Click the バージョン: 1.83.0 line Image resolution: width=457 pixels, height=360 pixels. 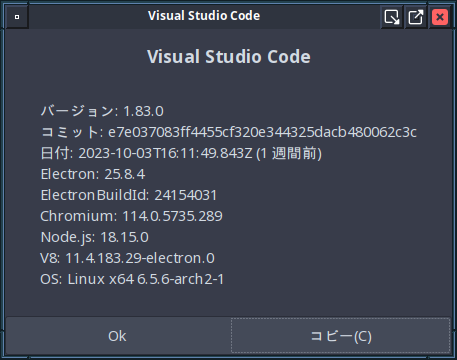[102, 111]
